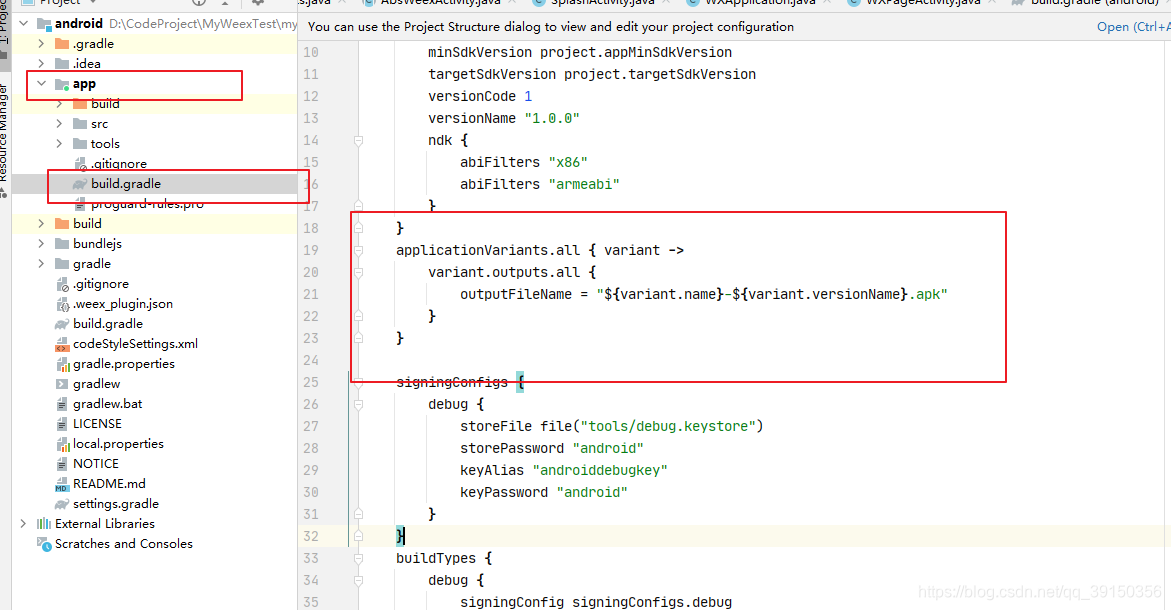Click the .gradle folder icon
Viewport: 1171px width, 610px height.
[x=62, y=44]
